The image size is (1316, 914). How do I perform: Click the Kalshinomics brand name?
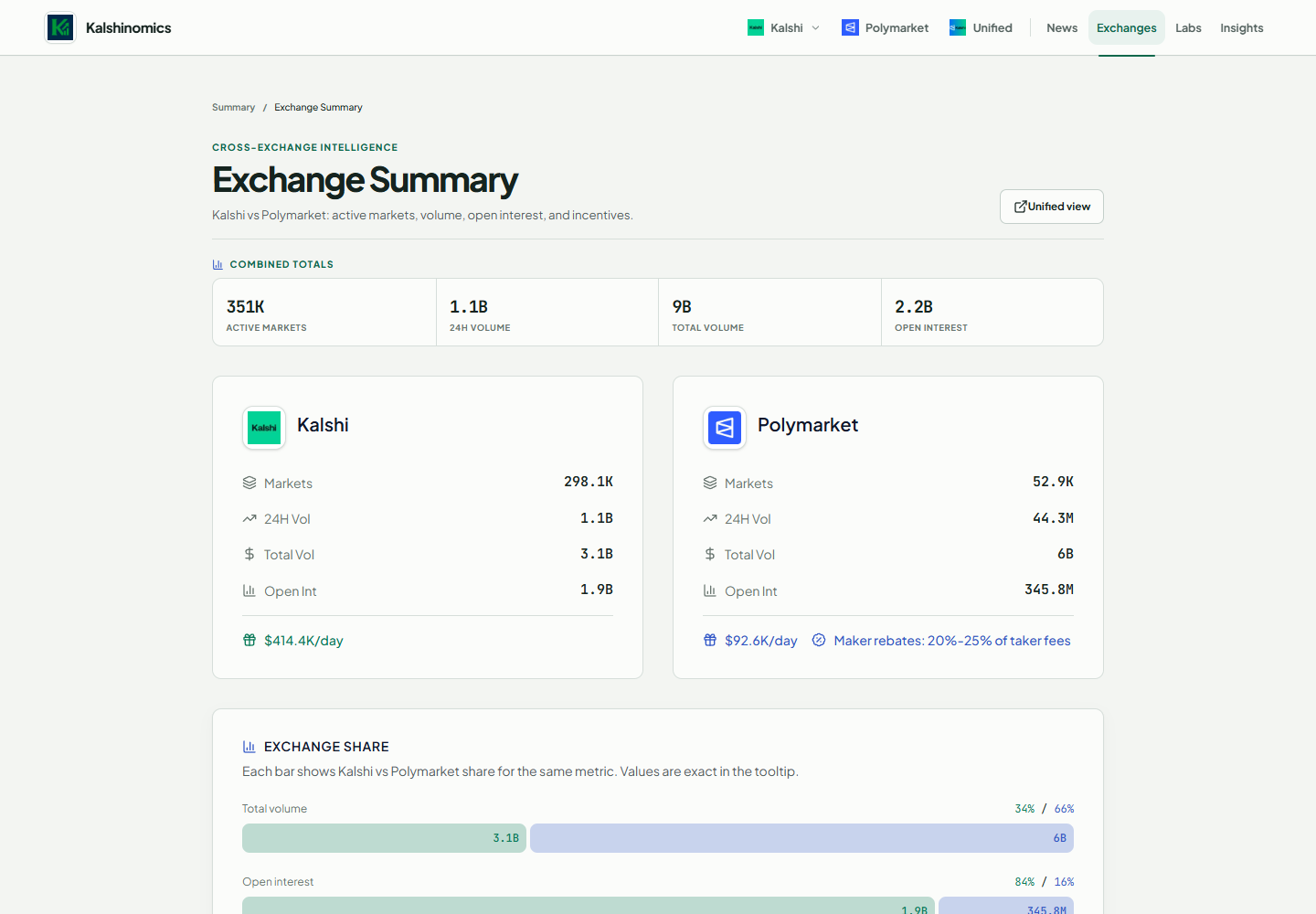(129, 27)
